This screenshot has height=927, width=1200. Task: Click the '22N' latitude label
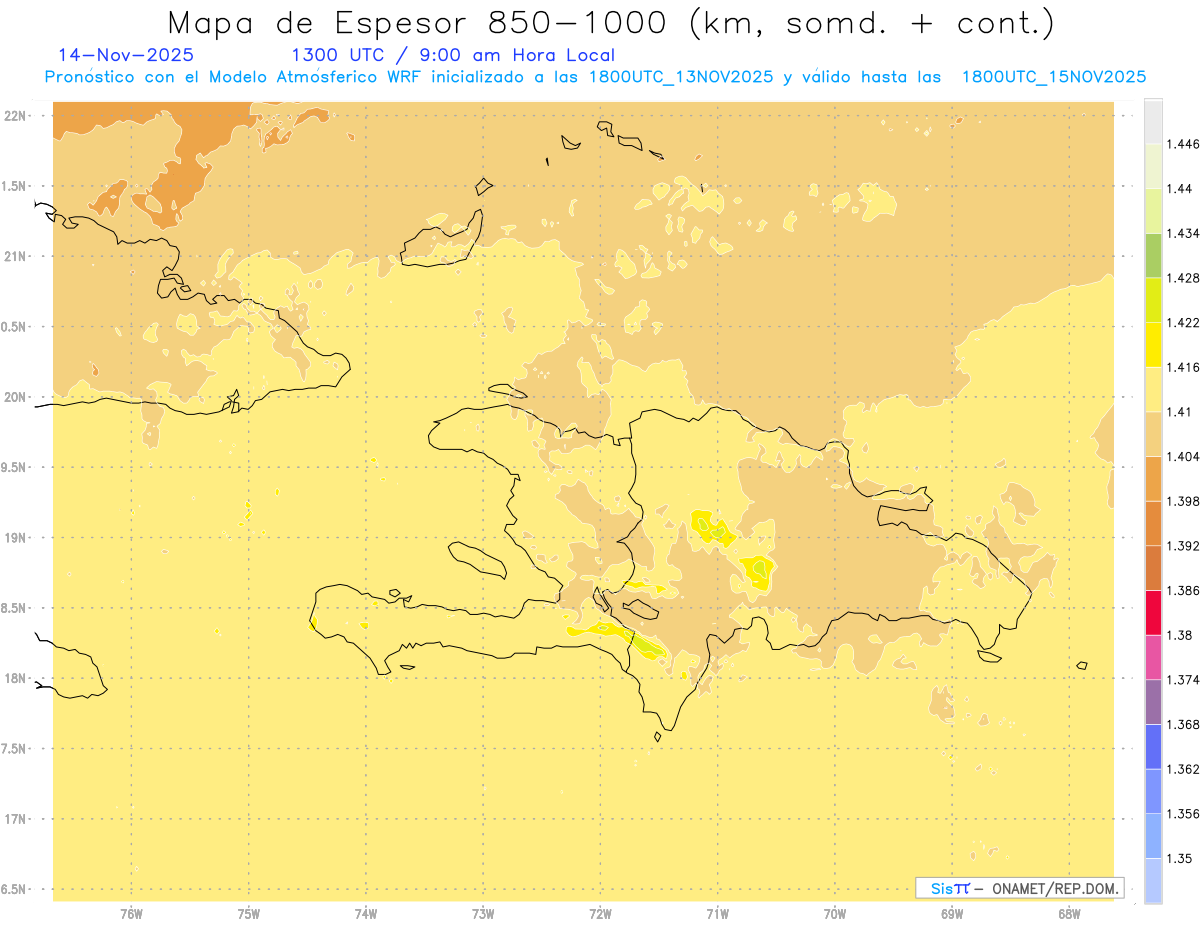[x=16, y=116]
